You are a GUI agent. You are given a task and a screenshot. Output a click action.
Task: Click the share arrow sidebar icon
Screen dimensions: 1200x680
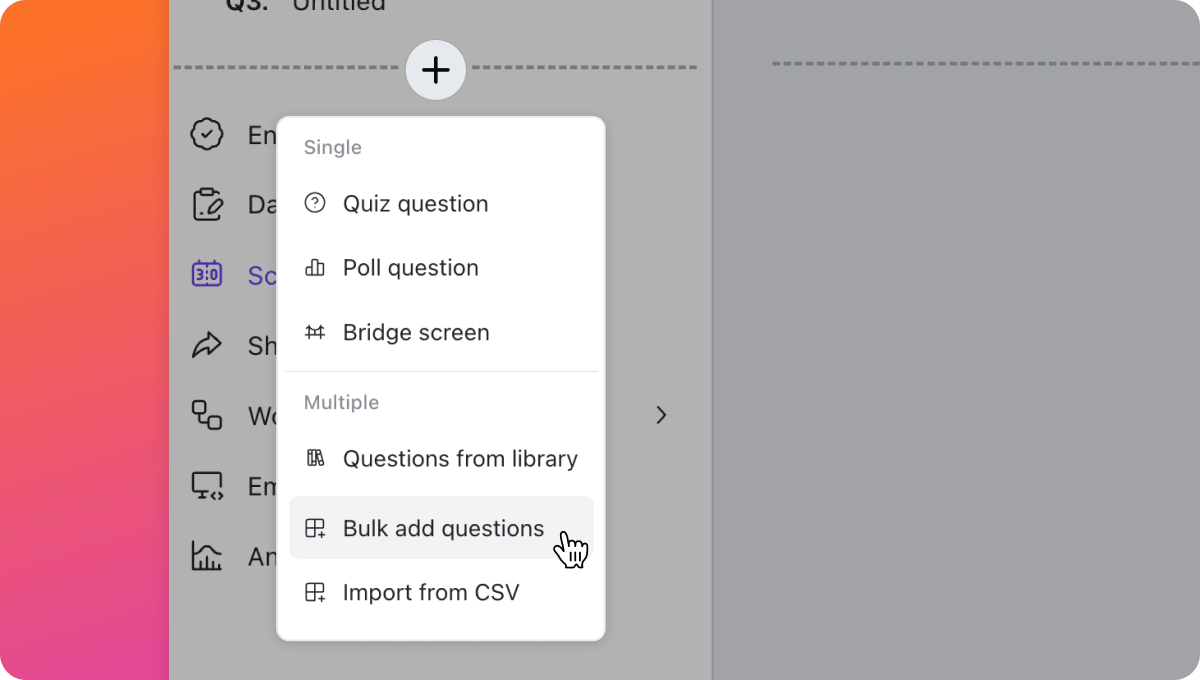(x=207, y=345)
